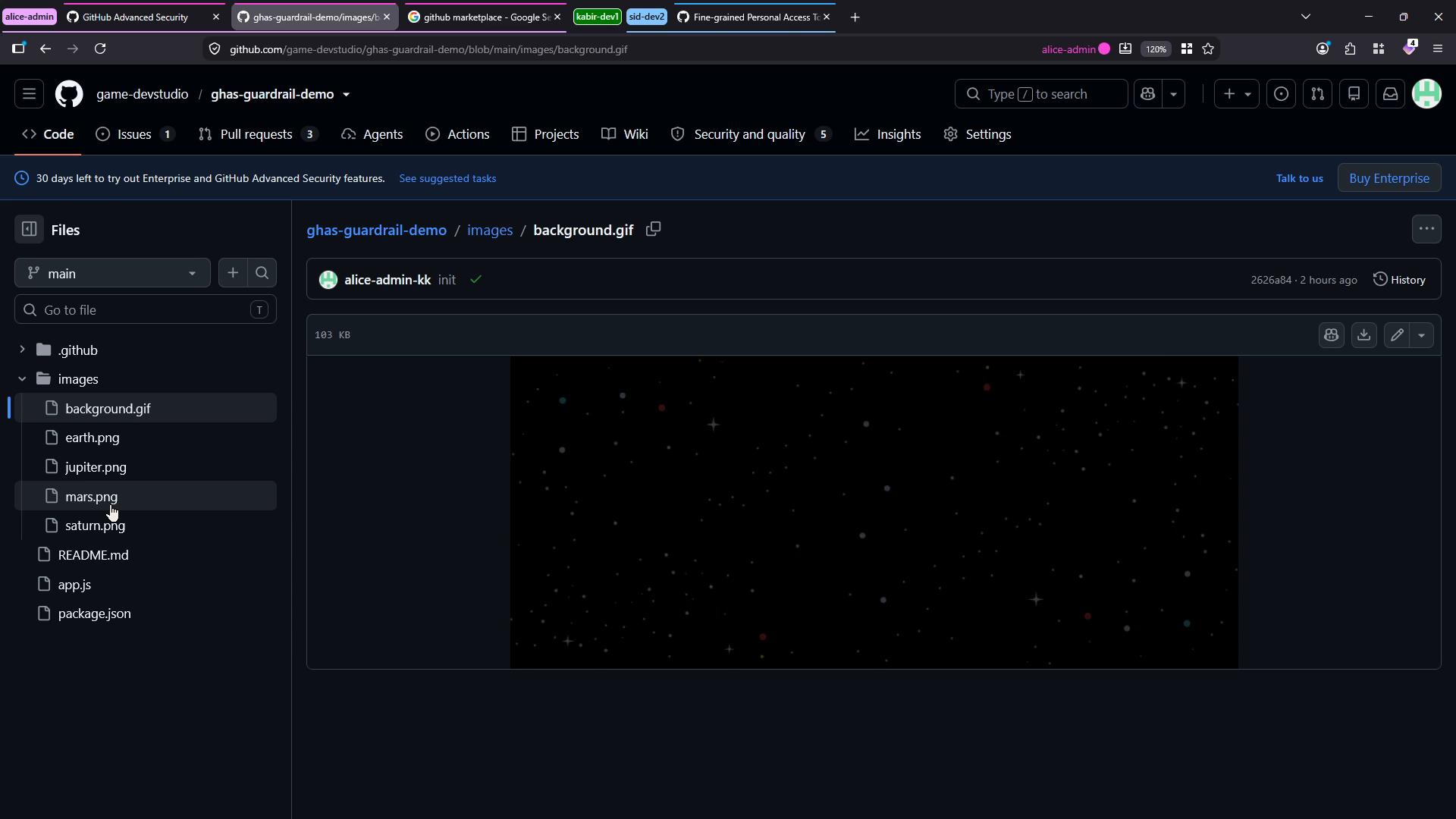Open the Settings tab
1456x819 pixels.
coord(977,134)
